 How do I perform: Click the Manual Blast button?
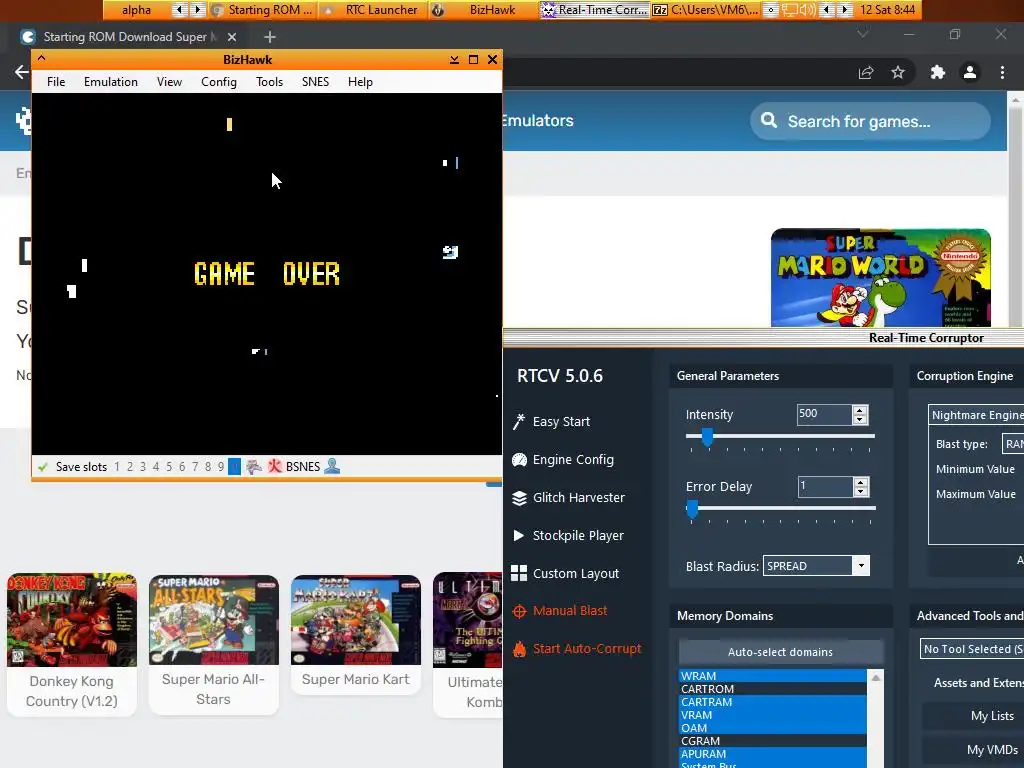click(x=570, y=611)
